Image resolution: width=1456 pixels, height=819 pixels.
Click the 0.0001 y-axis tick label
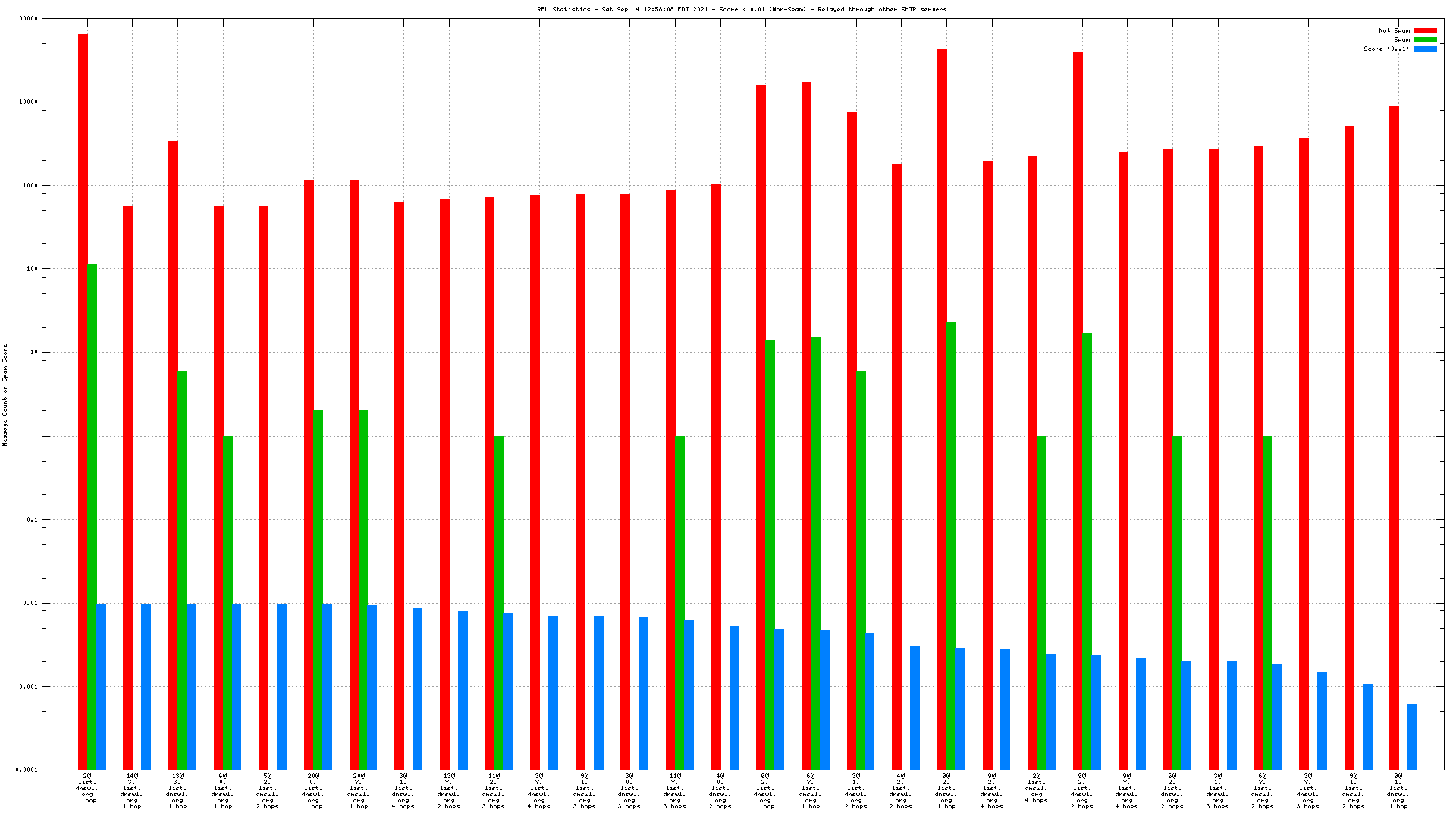27,770
